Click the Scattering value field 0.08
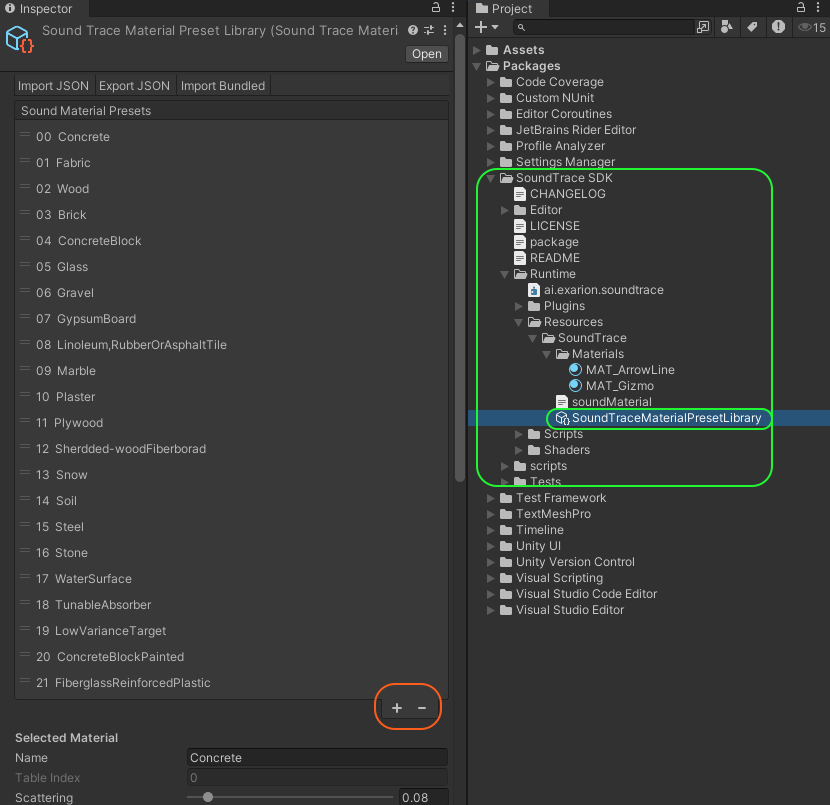Viewport: 830px width, 805px height. 423,797
